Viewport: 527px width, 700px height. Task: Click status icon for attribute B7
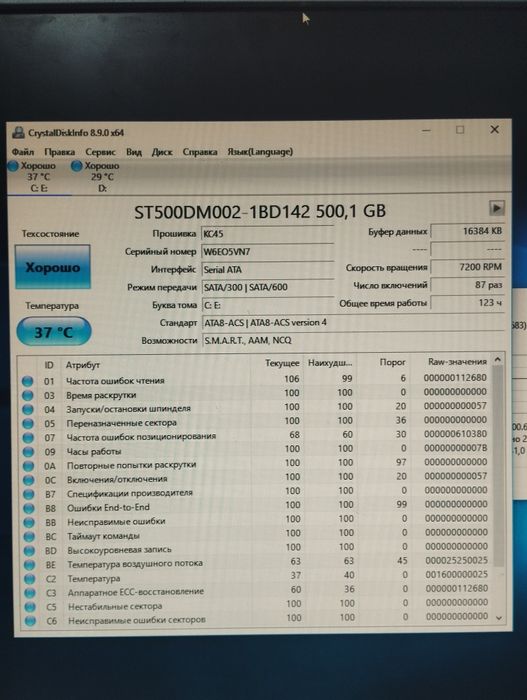pyautogui.click(x=29, y=494)
